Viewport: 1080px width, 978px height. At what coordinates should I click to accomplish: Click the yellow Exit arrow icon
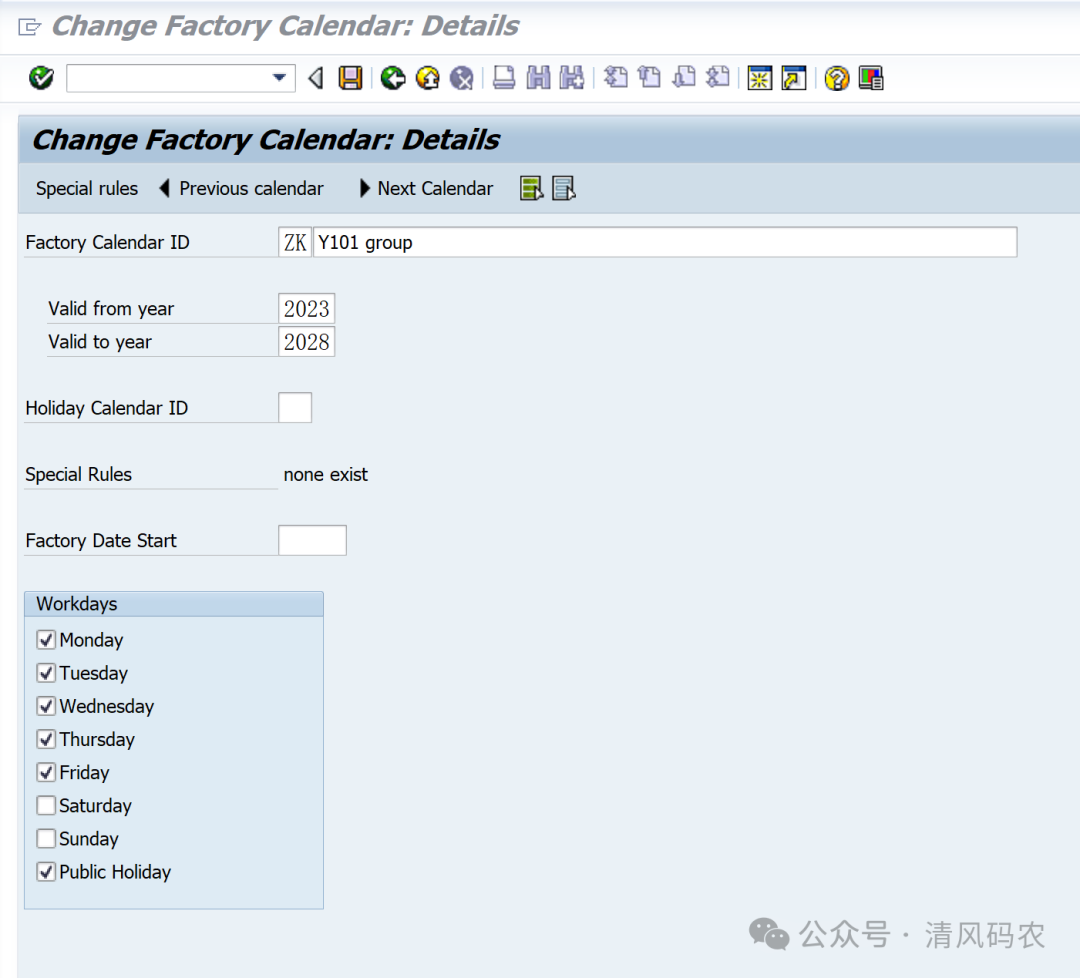point(427,78)
